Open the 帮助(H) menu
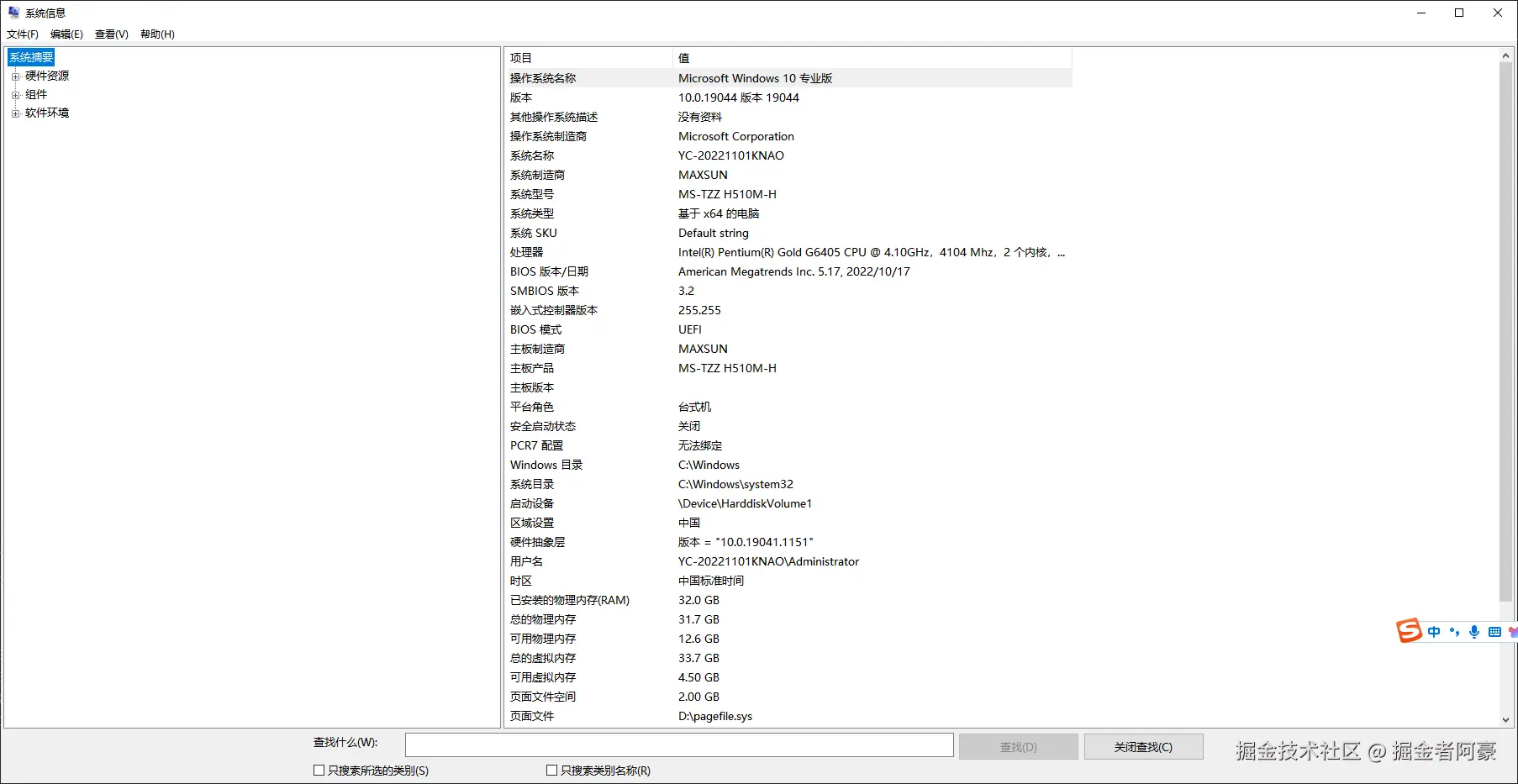This screenshot has height=784, width=1518. (x=157, y=34)
